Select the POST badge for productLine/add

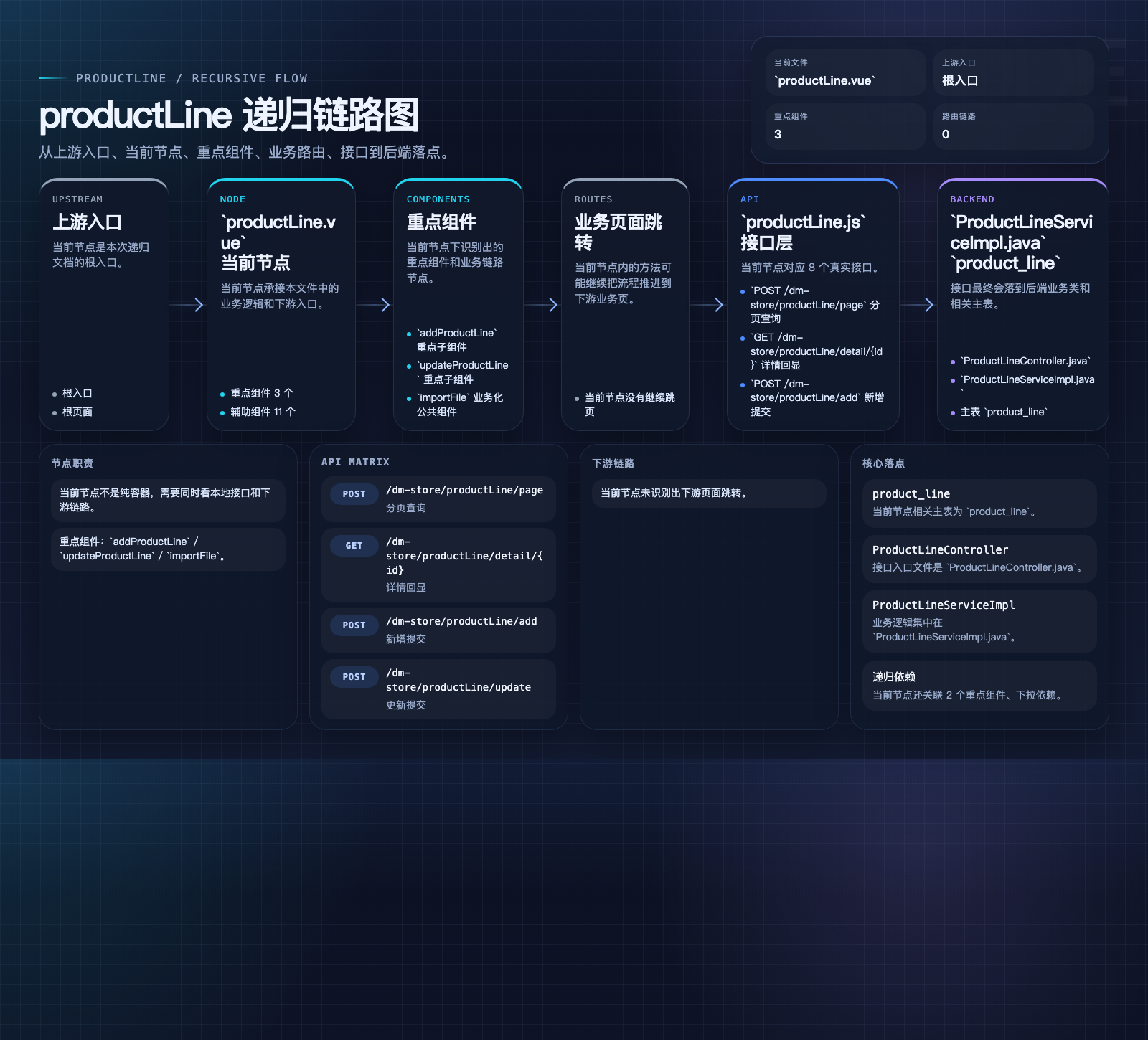(354, 625)
